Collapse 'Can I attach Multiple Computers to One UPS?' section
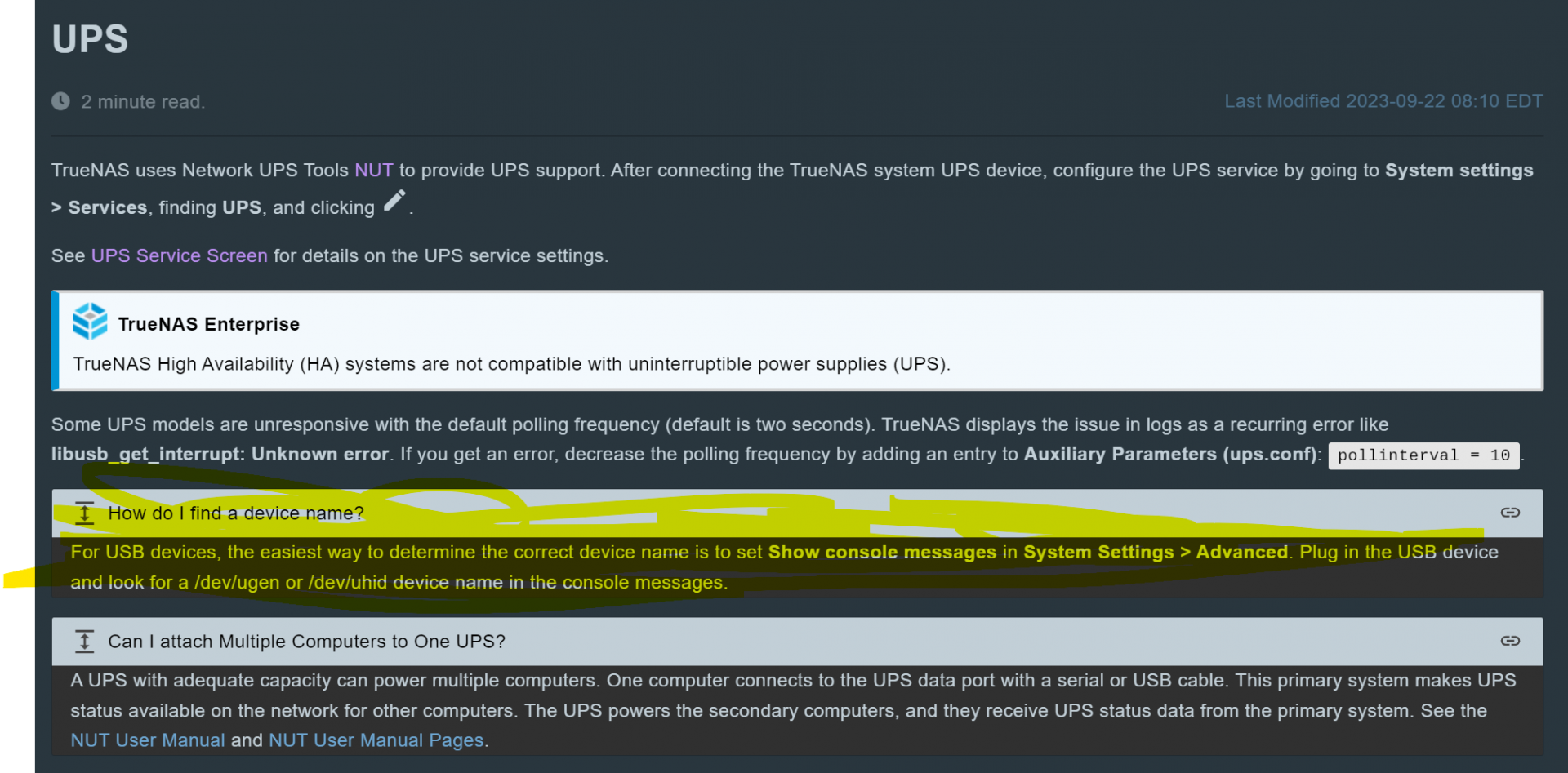 (797, 642)
